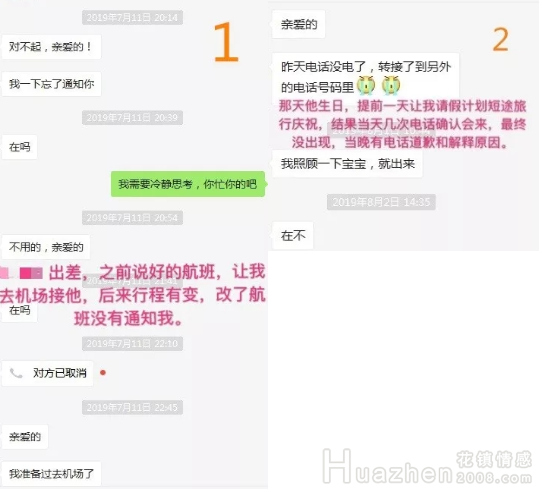Select the message 不用的，亲爱的
The image size is (542, 494).
click(46, 247)
